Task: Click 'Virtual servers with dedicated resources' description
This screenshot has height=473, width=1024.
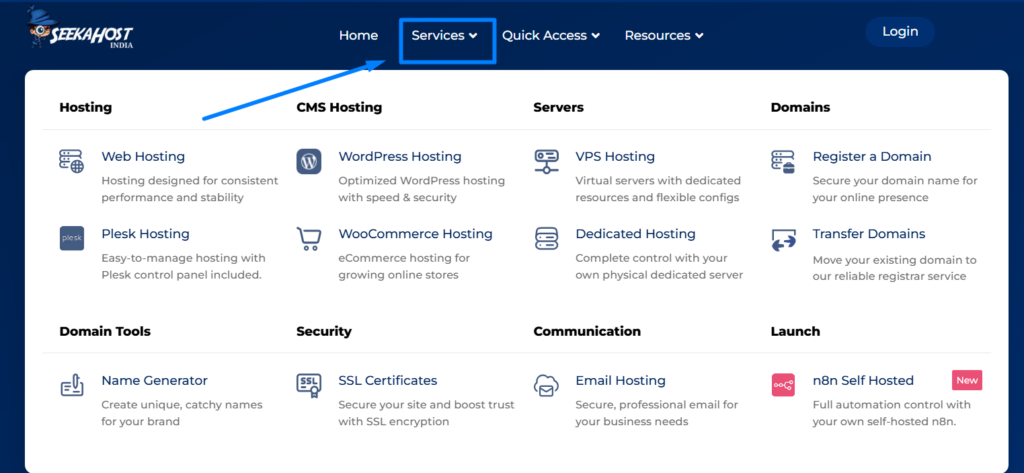Action: tap(658, 189)
